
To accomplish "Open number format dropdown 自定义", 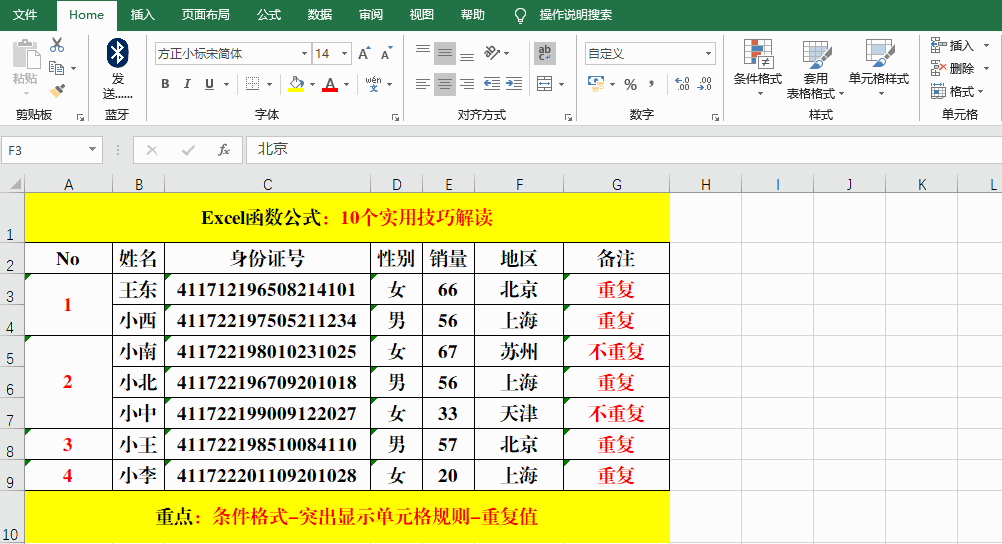I will click(708, 54).
